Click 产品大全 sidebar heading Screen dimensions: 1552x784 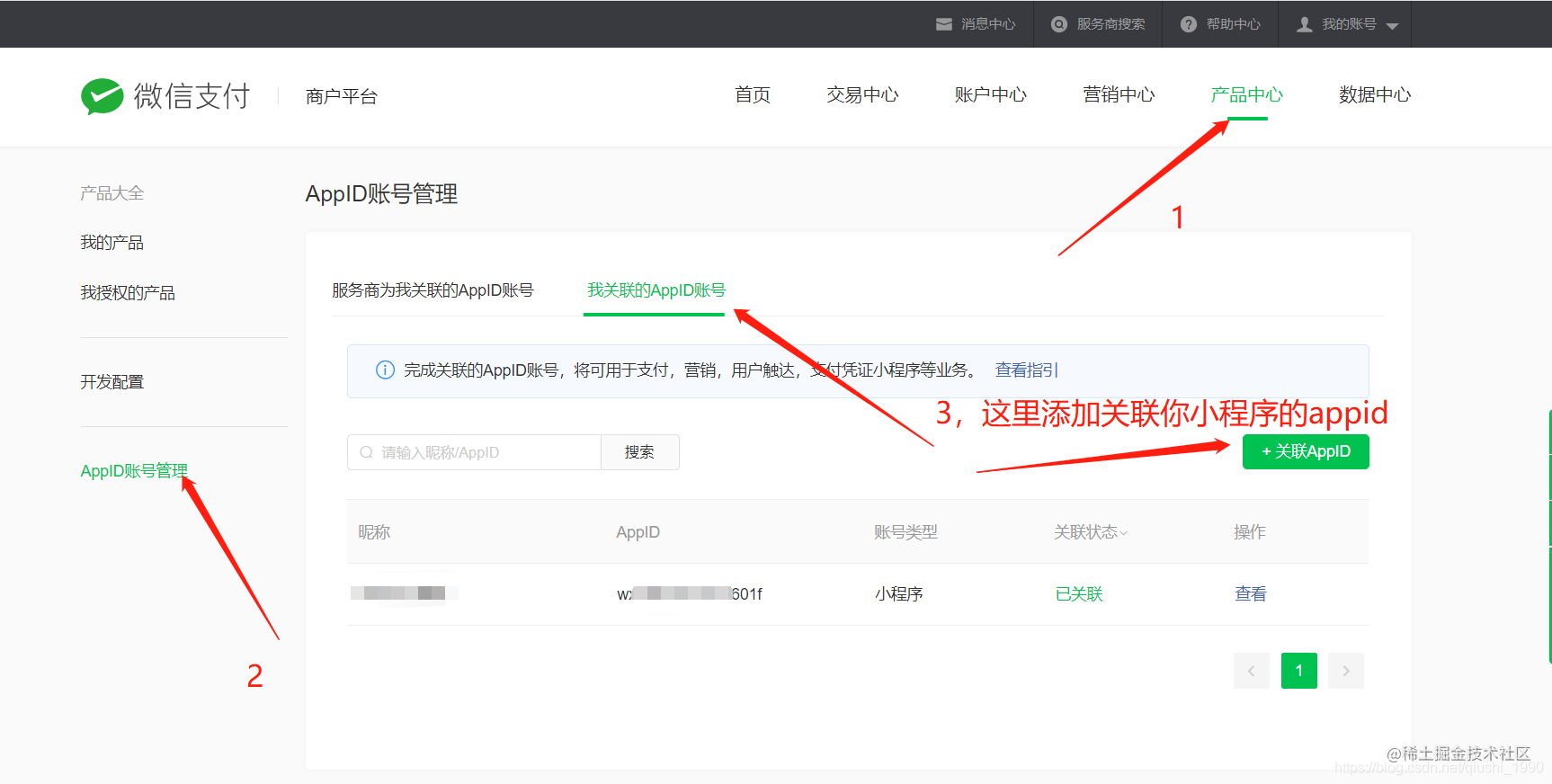point(112,193)
